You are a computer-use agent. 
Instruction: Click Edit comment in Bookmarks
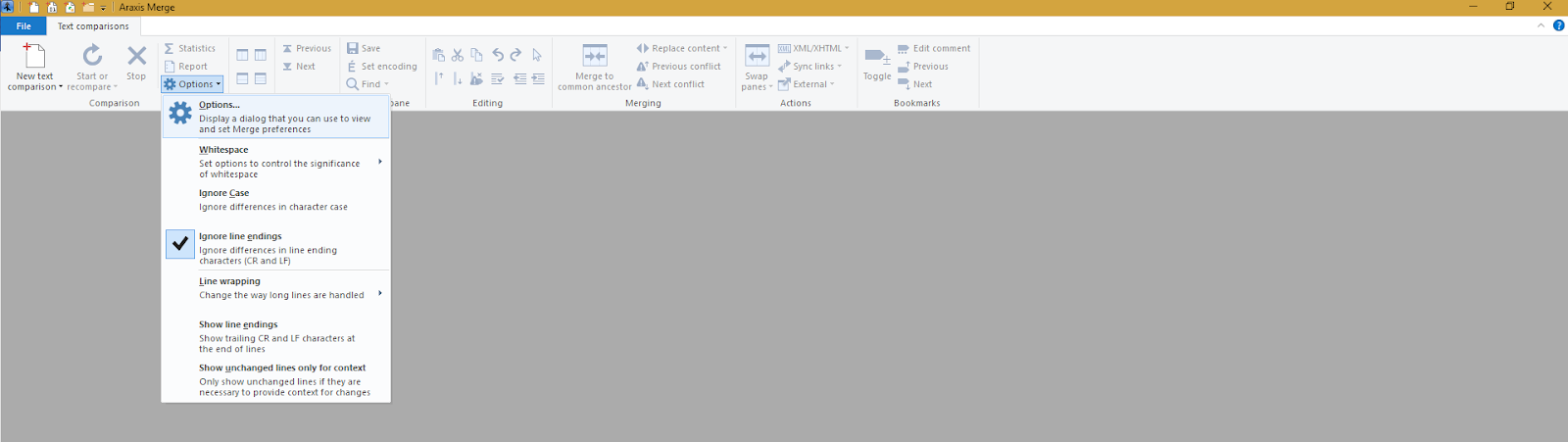[934, 48]
